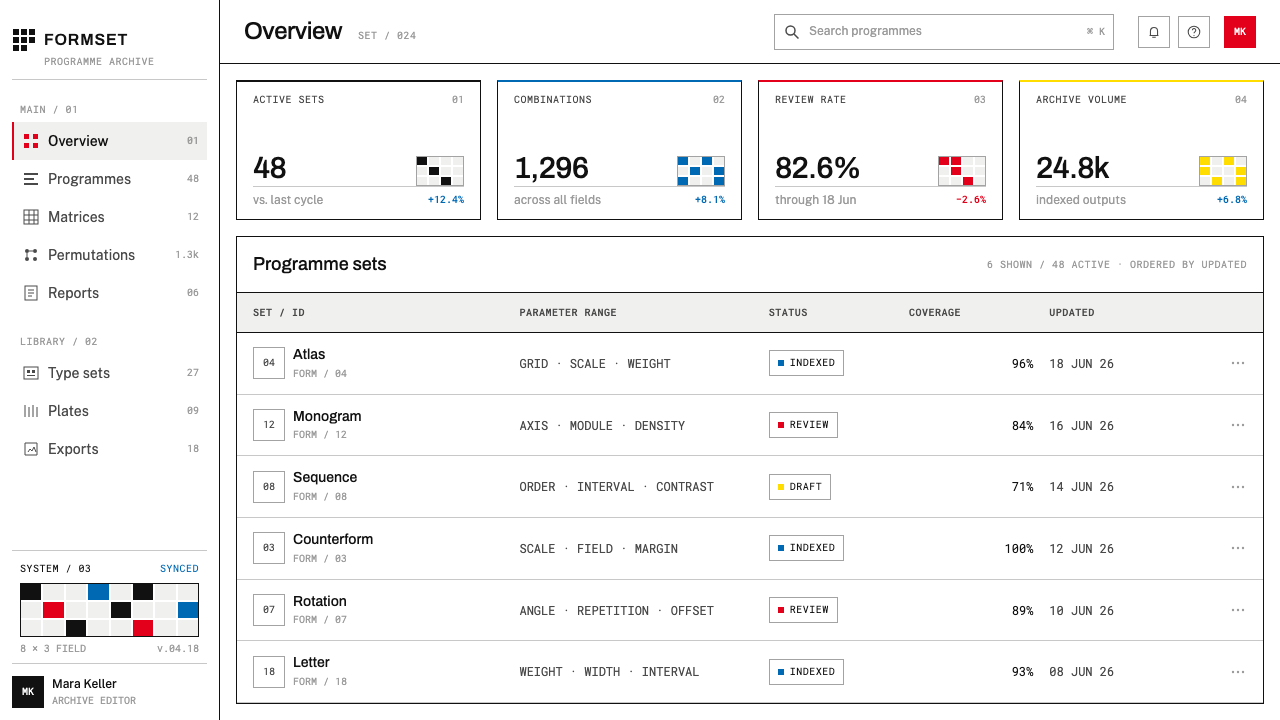Click the Matrices grid icon
The height and width of the screenshot is (720, 1280).
(31, 217)
